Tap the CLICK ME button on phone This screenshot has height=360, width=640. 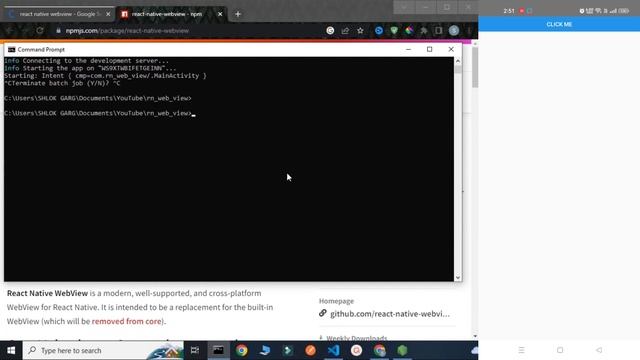tap(559, 24)
